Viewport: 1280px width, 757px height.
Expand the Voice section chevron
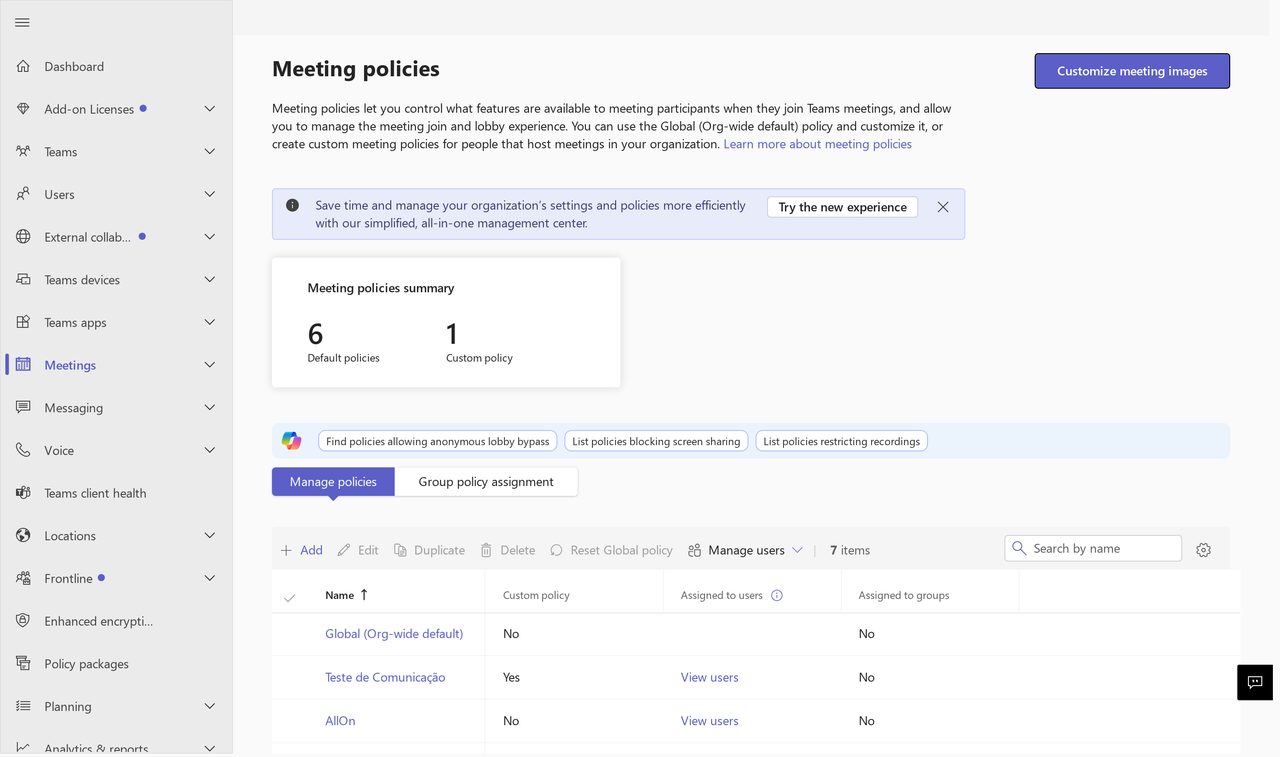pos(210,450)
